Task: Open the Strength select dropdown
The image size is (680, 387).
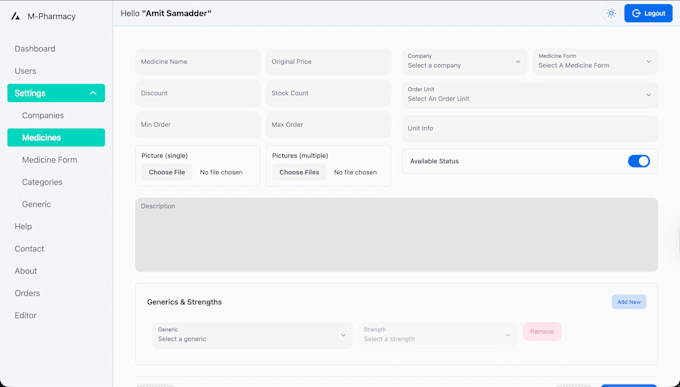Action: [x=437, y=335]
